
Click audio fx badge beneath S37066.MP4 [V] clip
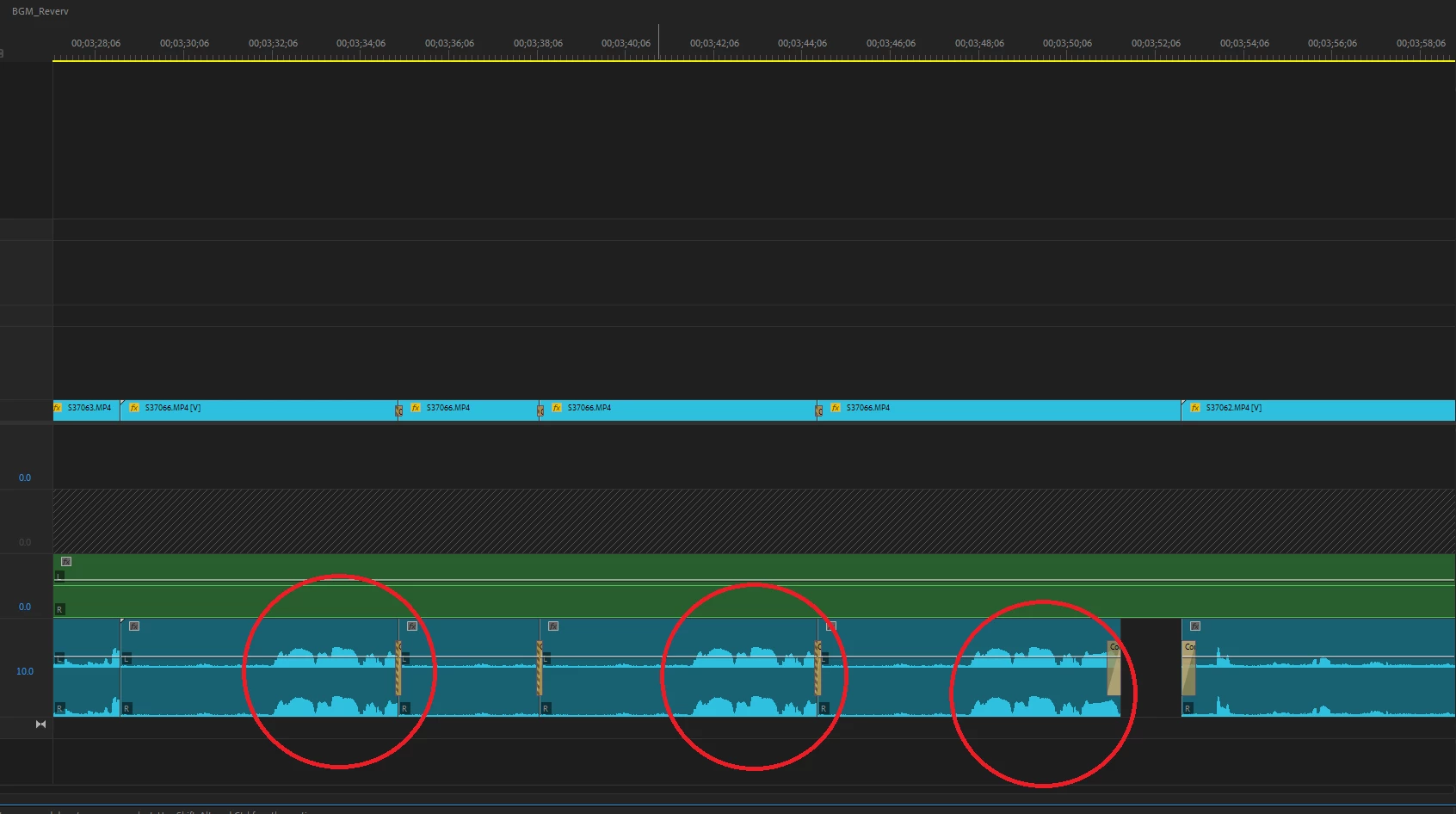click(134, 626)
